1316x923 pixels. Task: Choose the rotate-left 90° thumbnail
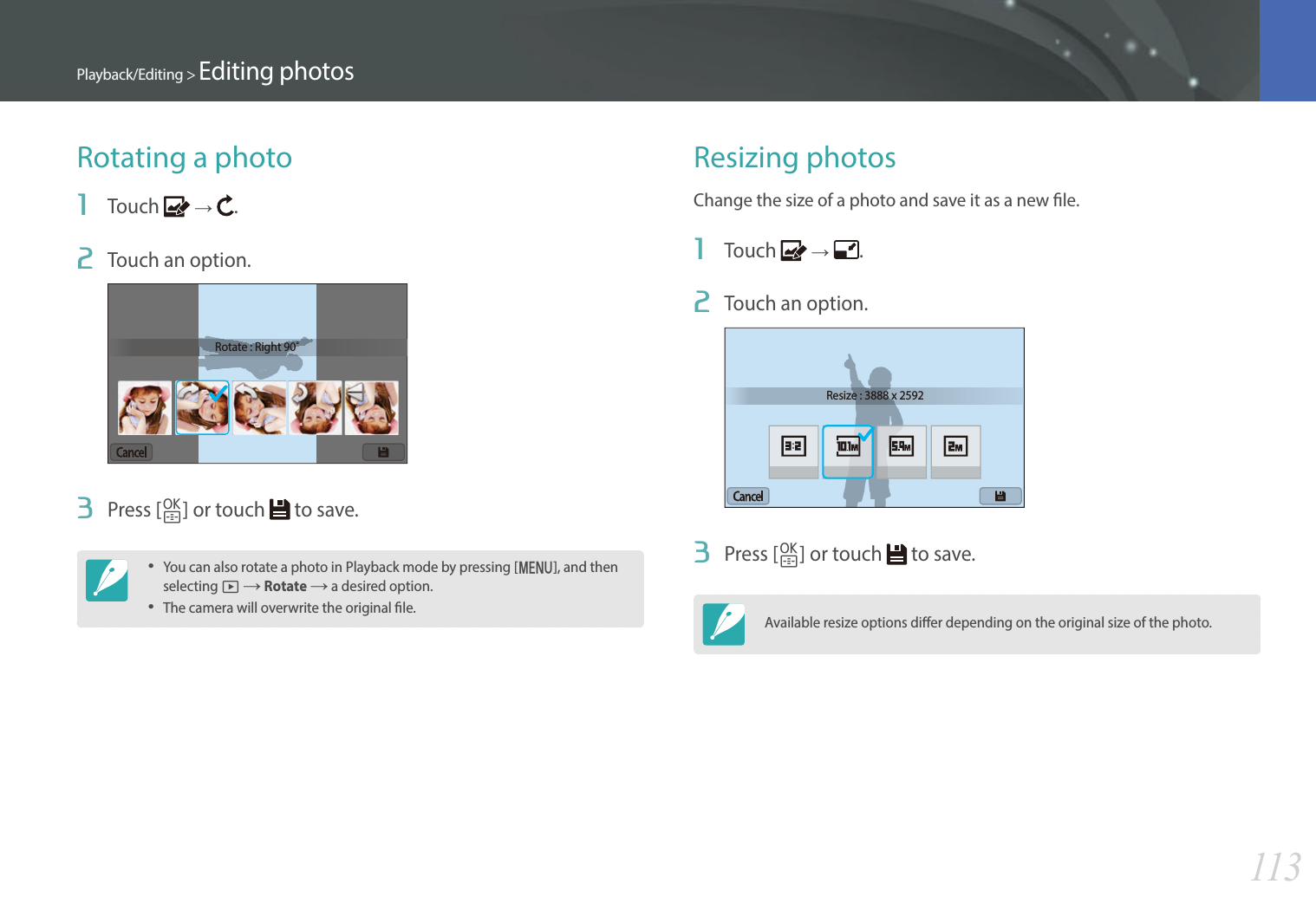pyautogui.click(x=259, y=407)
